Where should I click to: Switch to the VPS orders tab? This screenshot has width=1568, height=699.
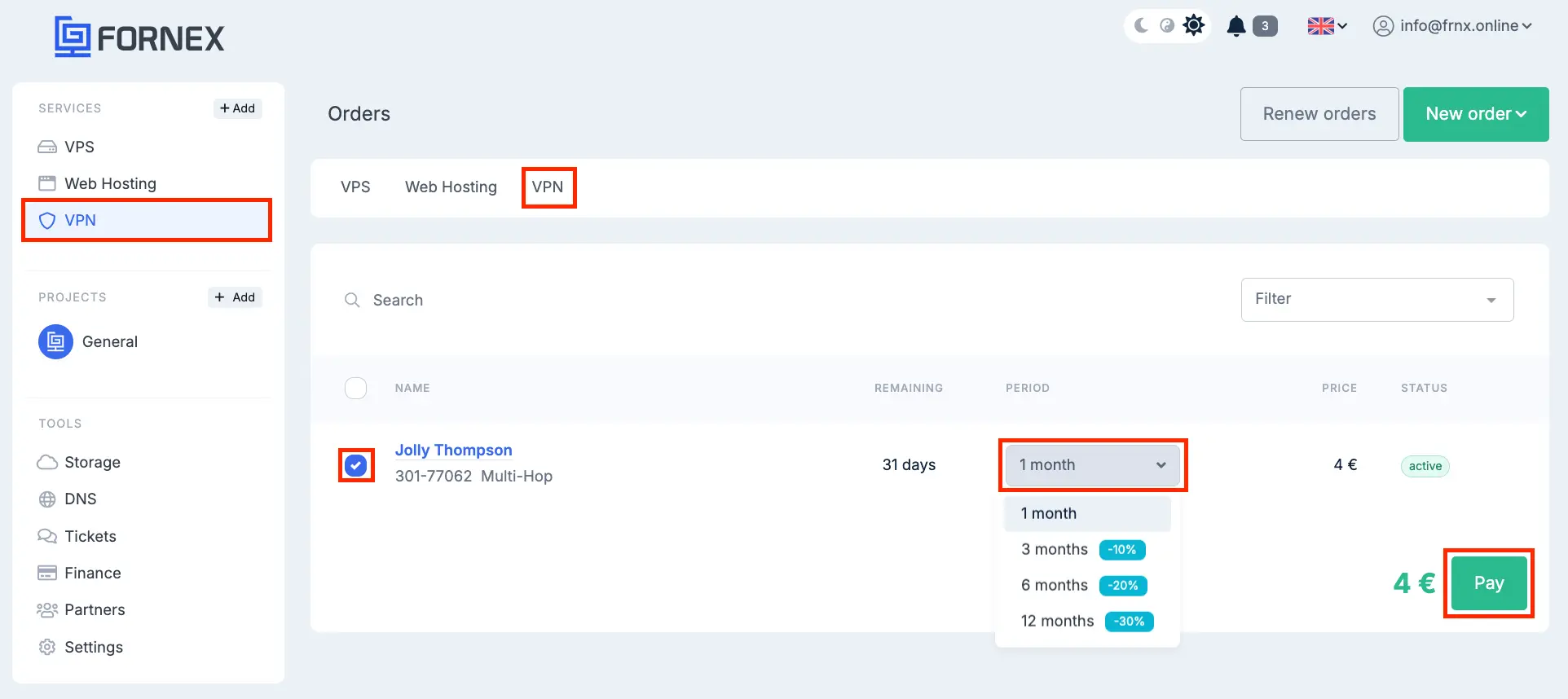click(355, 187)
